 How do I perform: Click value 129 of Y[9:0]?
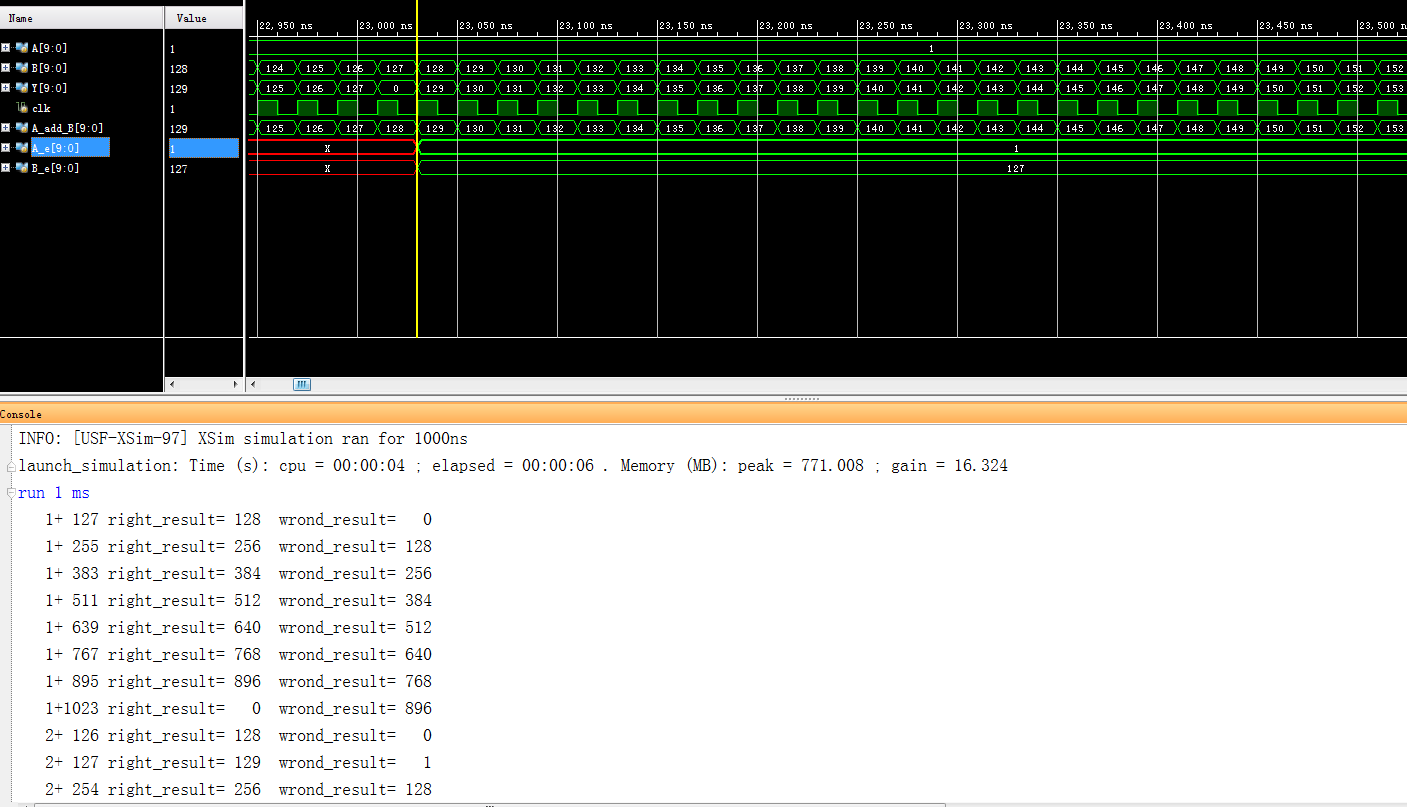point(178,89)
